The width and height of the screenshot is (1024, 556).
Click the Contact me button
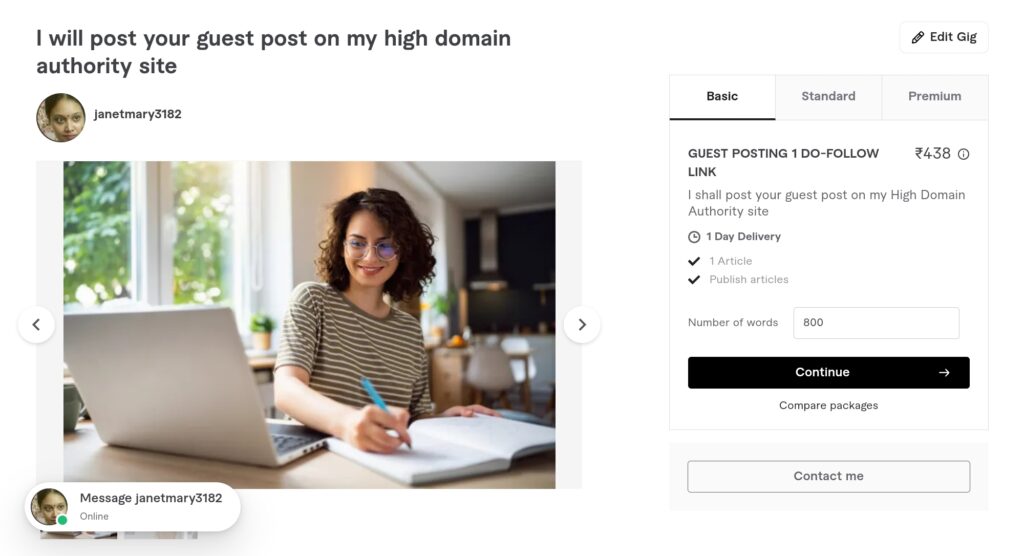(829, 476)
